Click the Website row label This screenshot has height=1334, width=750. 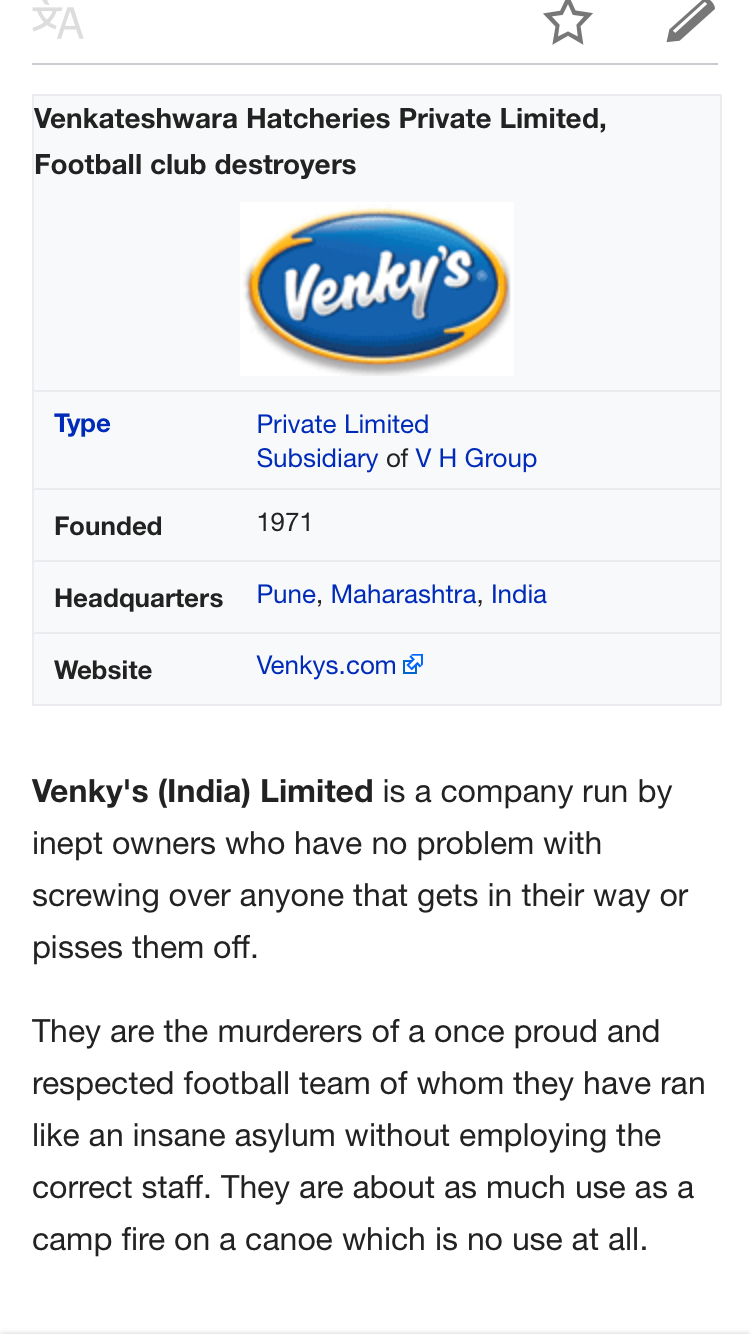(x=103, y=670)
